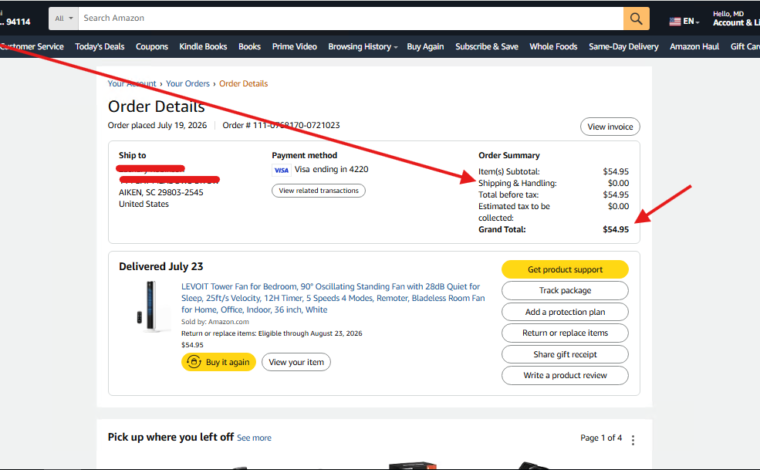Click the Buy it again button

[219, 362]
